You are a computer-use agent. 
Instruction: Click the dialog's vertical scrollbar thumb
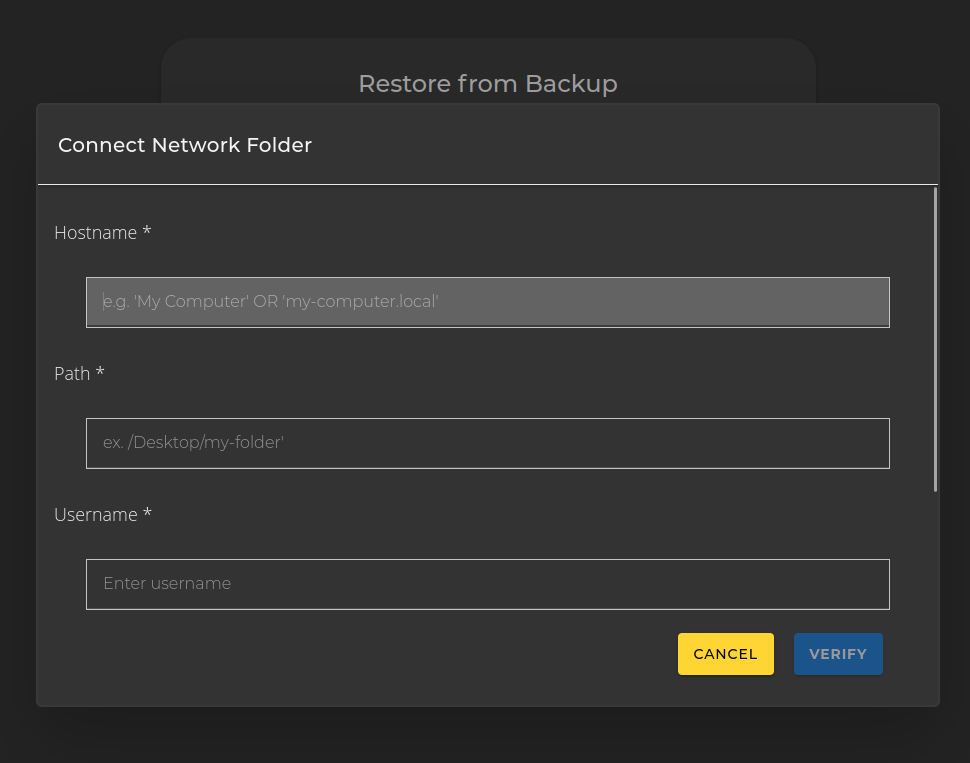935,340
